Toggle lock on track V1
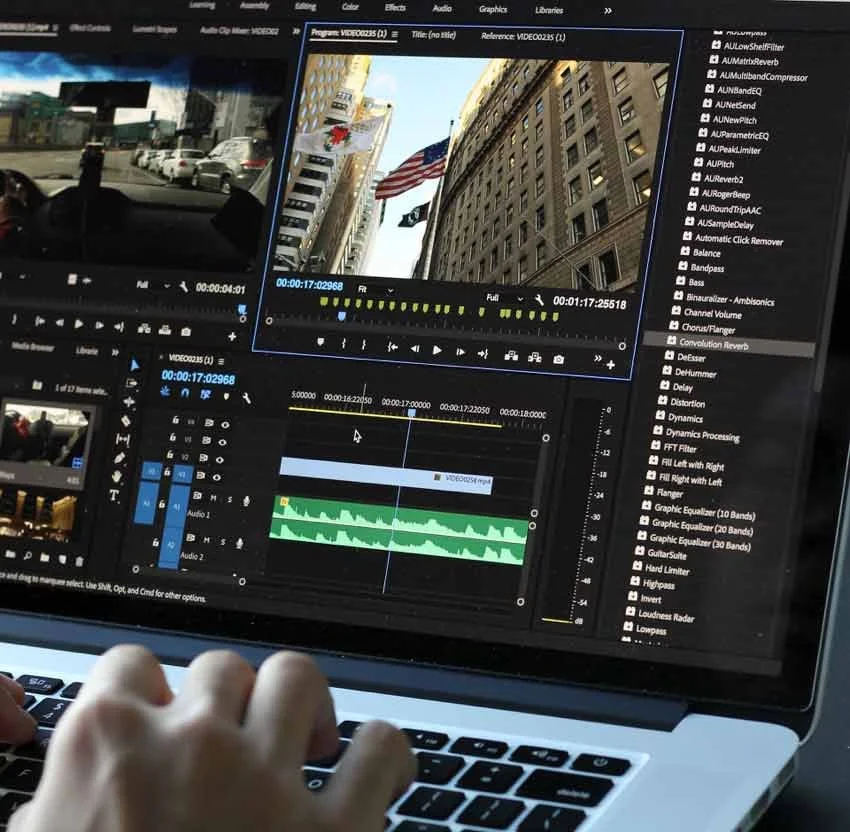Image resolution: width=850 pixels, height=832 pixels. pyautogui.click(x=166, y=472)
